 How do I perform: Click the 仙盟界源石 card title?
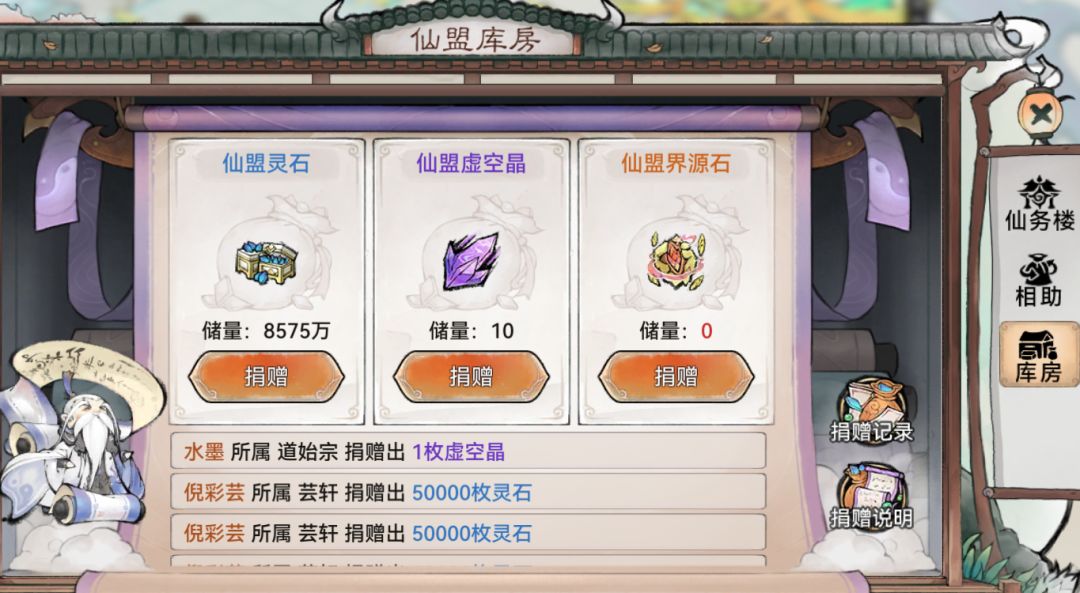coord(676,163)
